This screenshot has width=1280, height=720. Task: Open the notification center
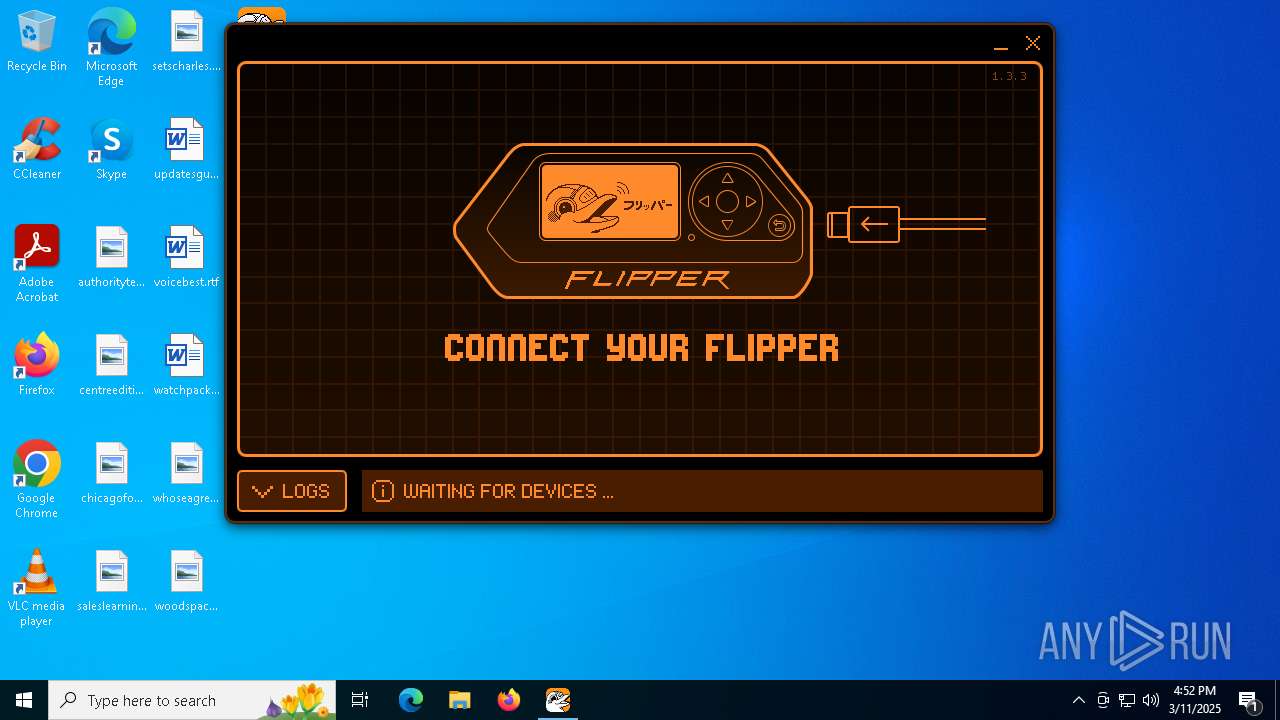pyautogui.click(x=1249, y=700)
